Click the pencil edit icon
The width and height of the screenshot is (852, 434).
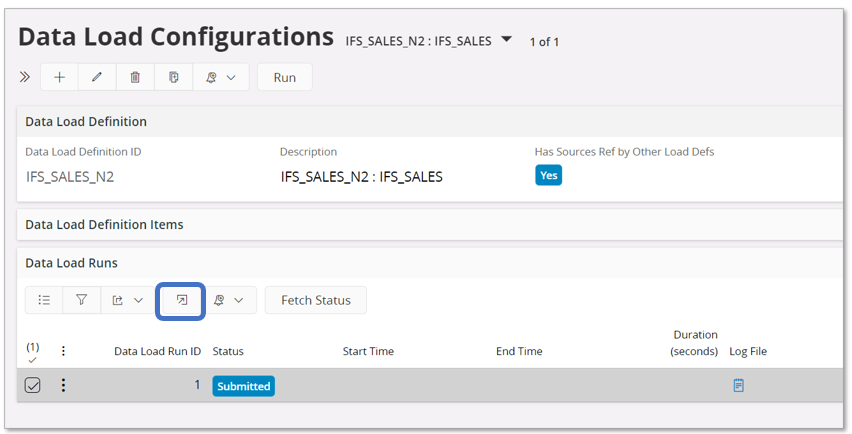97,78
